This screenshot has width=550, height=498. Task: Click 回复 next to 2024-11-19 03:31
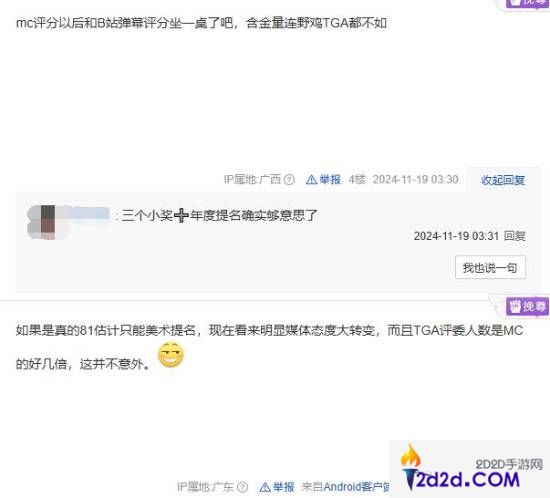point(515,236)
